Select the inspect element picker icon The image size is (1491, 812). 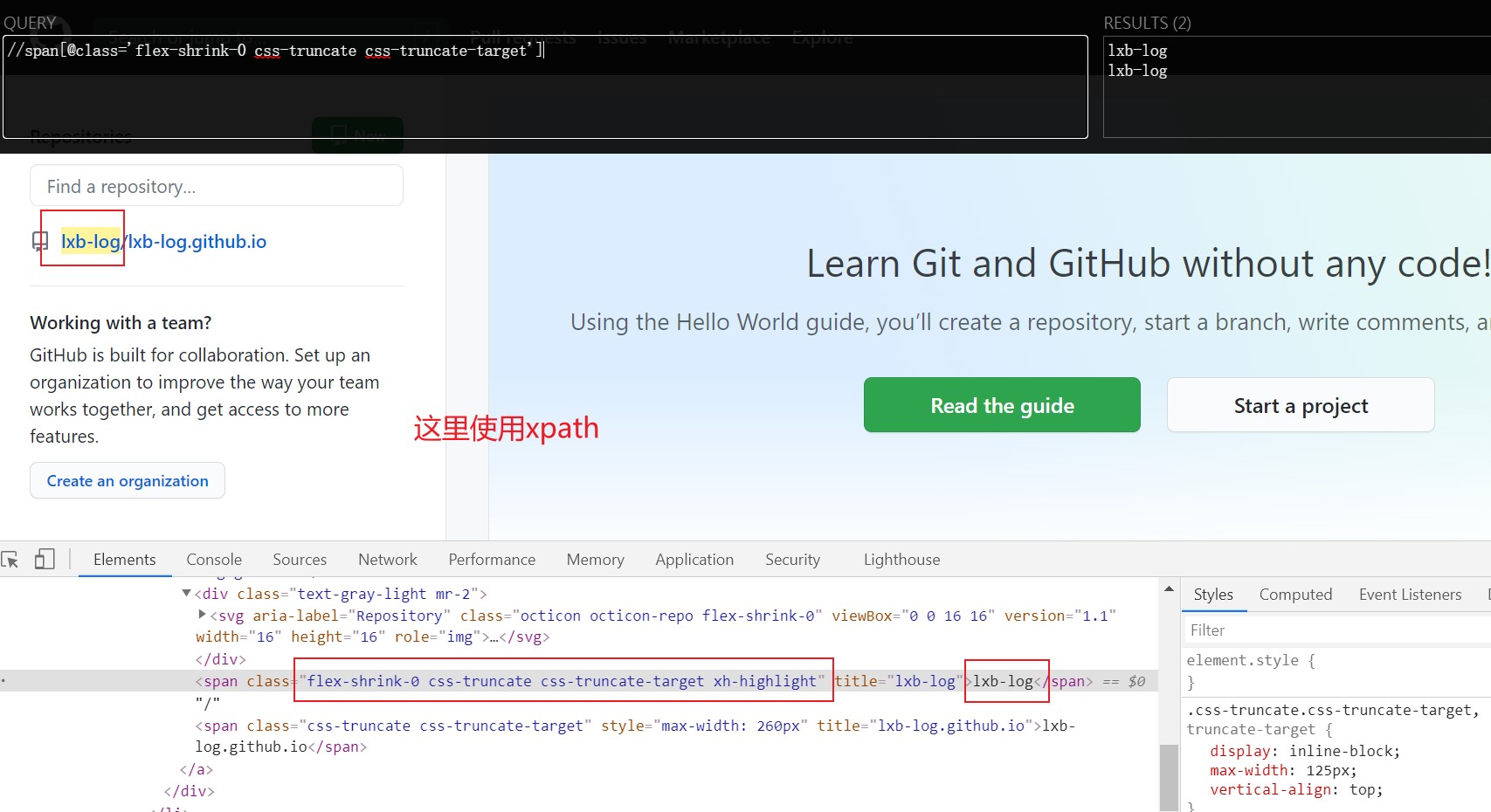click(x=10, y=560)
